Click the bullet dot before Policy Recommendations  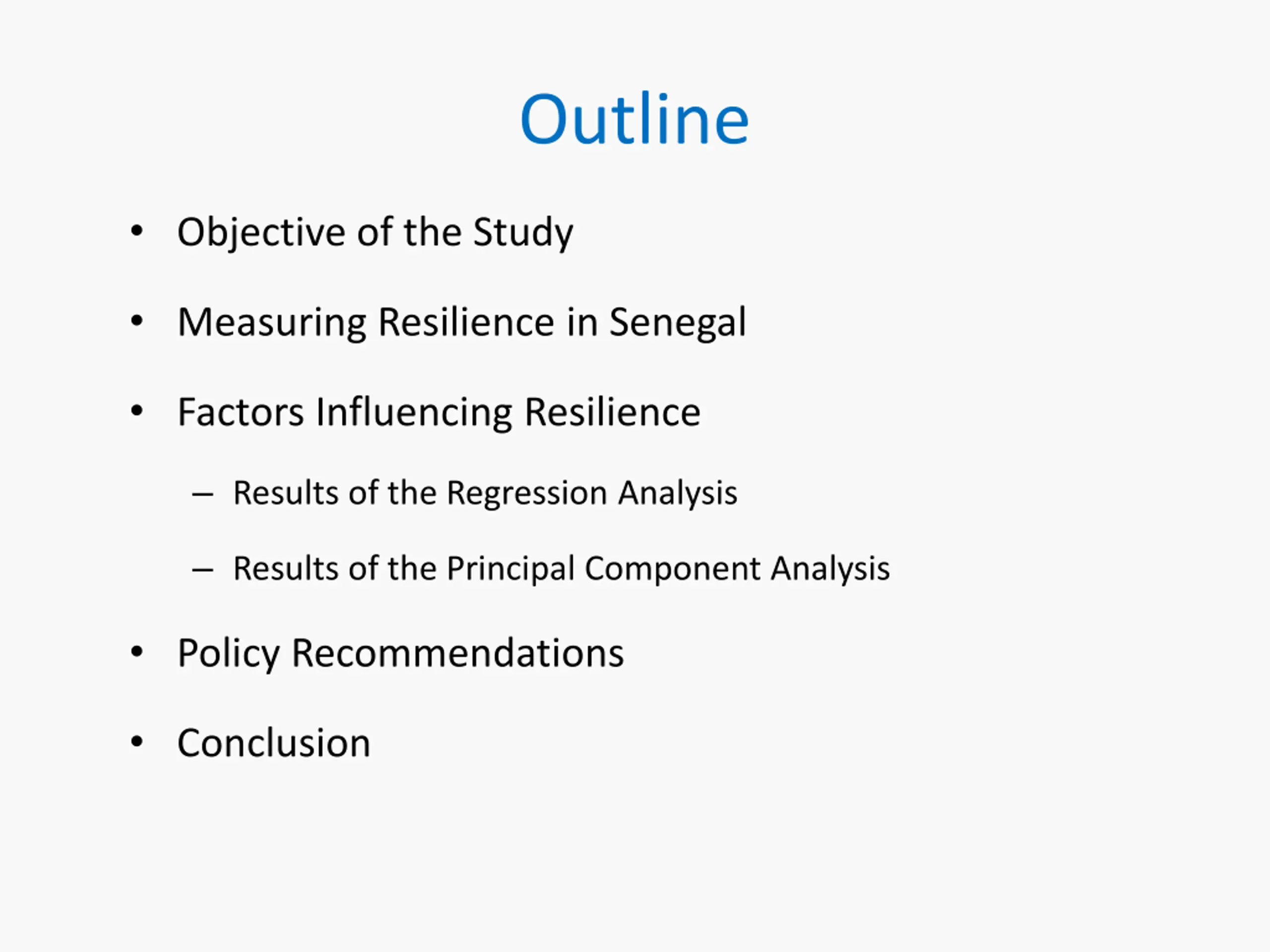pyautogui.click(x=136, y=652)
